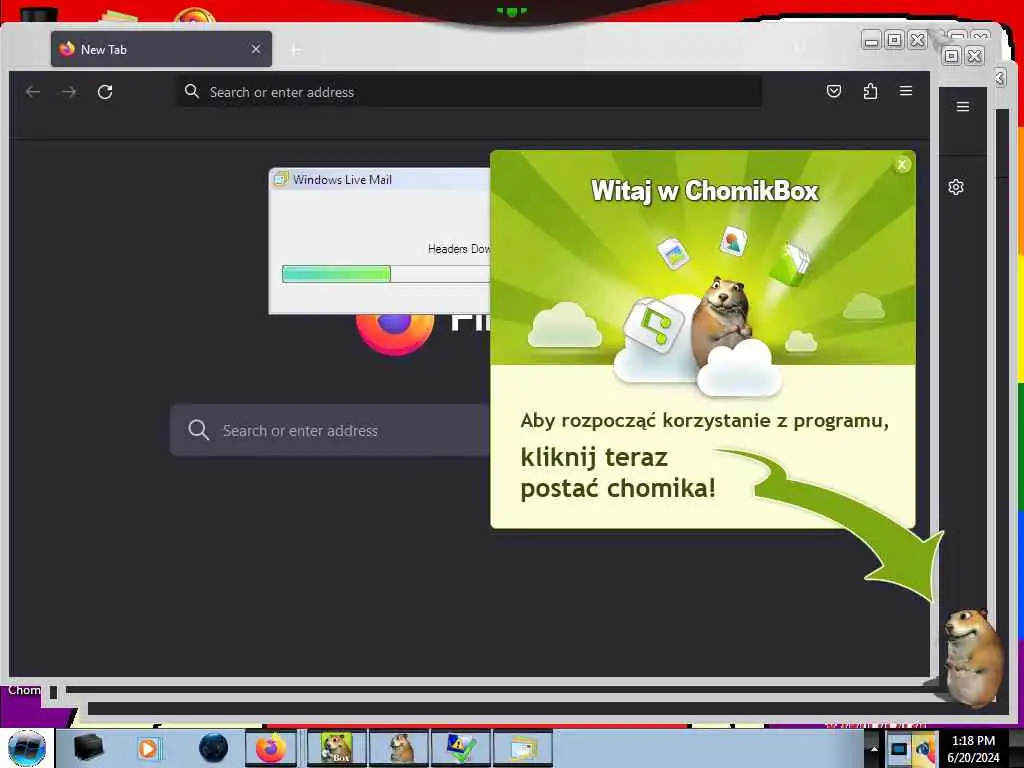Open the Firefox extensions puzzle icon
The height and width of the screenshot is (768, 1024).
pyautogui.click(x=870, y=91)
